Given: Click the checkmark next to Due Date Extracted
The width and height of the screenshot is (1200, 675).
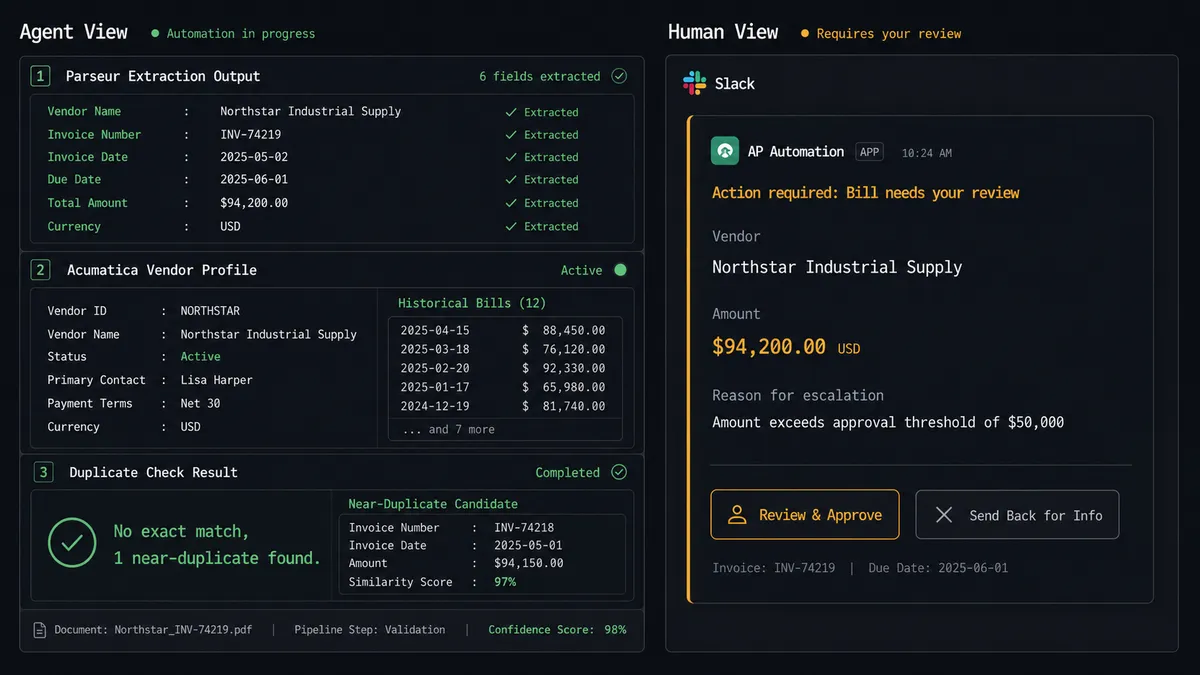Looking at the screenshot, I should tap(511, 180).
